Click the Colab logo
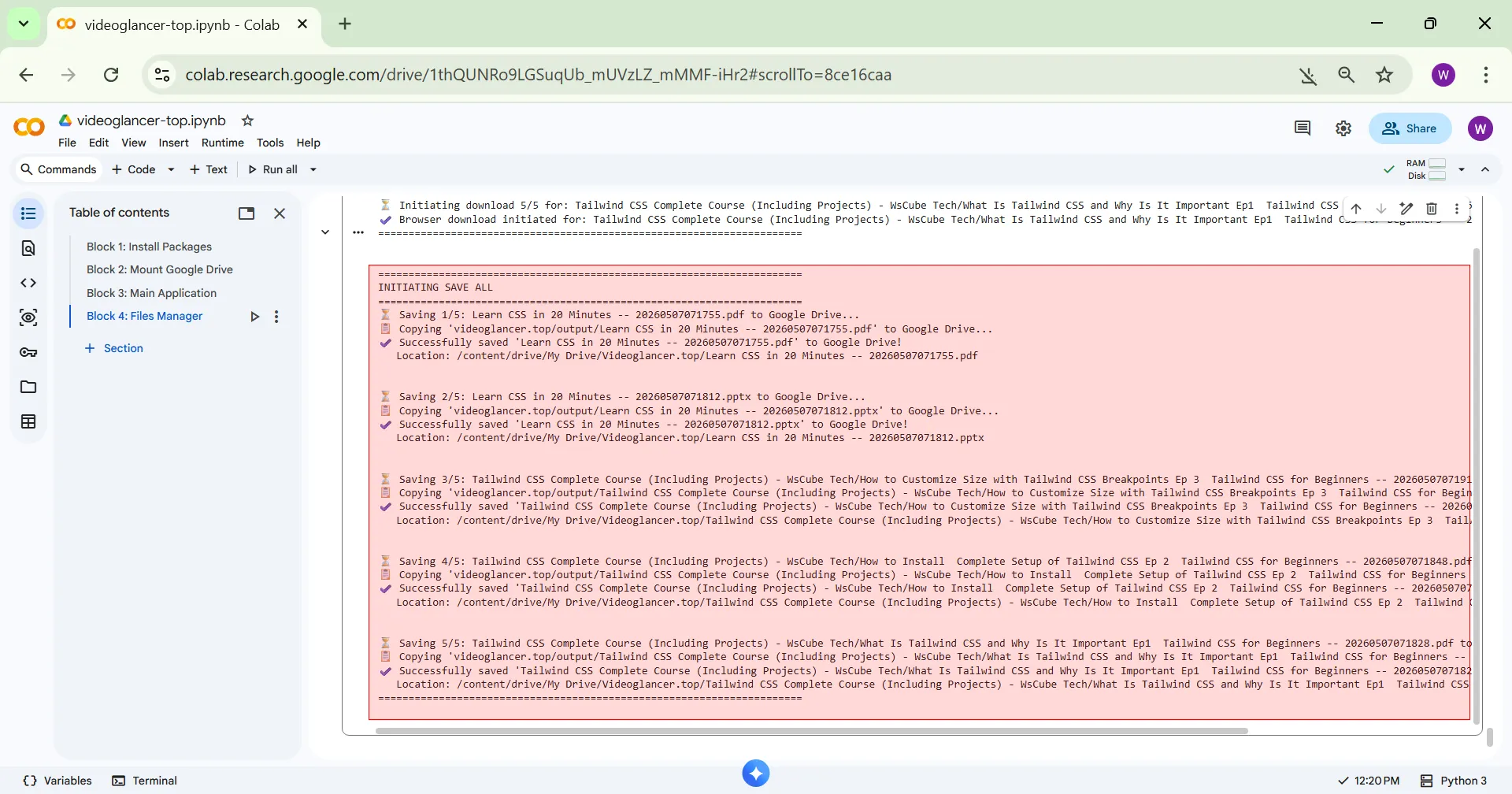The image size is (1512, 794). 29,128
